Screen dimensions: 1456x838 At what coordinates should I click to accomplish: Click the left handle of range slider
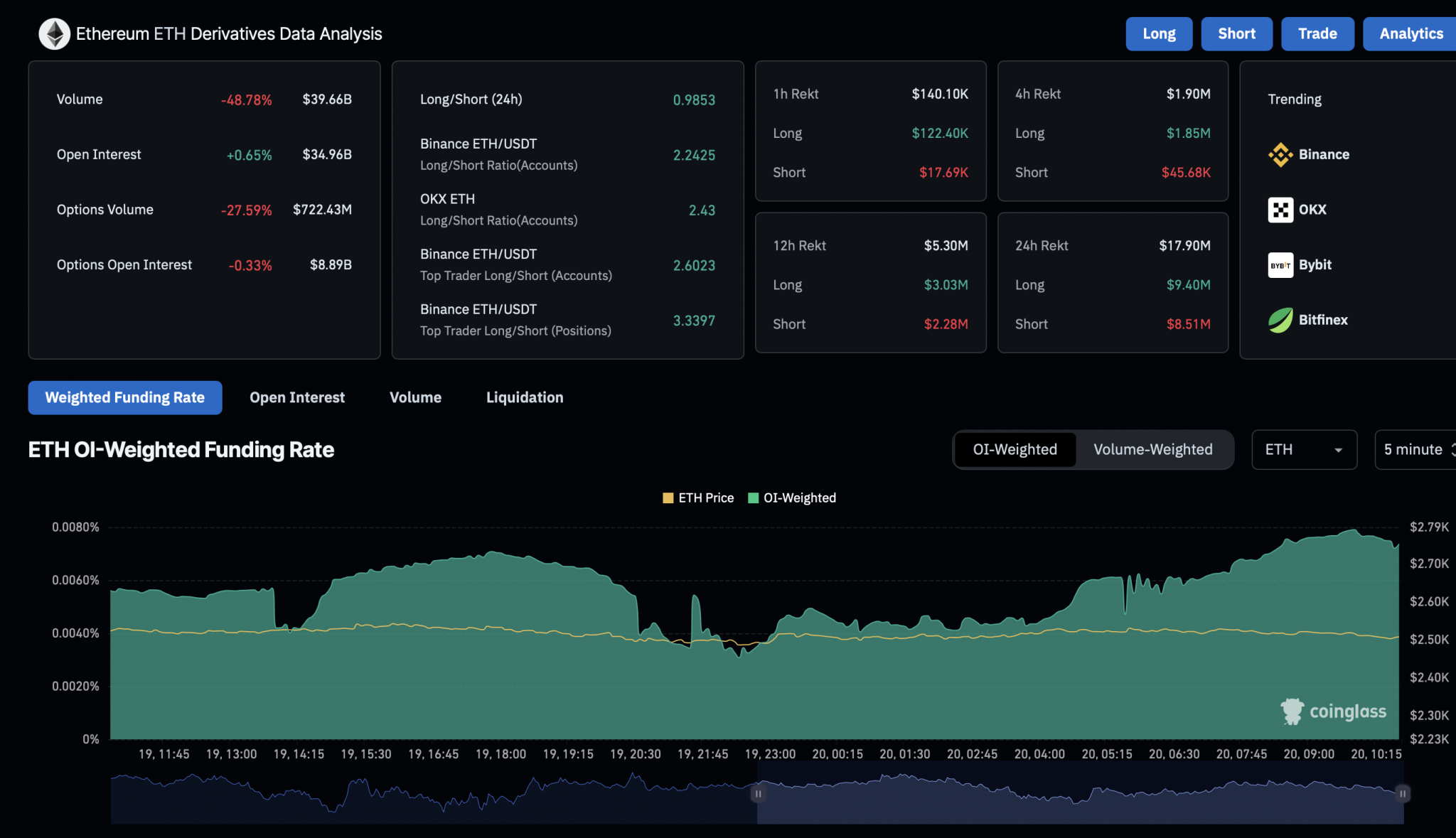[758, 793]
